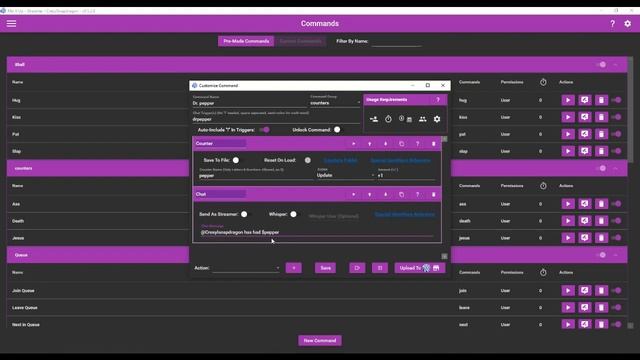Click the export button beside Upload To
Image resolution: width=640 pixels, height=360 pixels.
tap(380, 268)
